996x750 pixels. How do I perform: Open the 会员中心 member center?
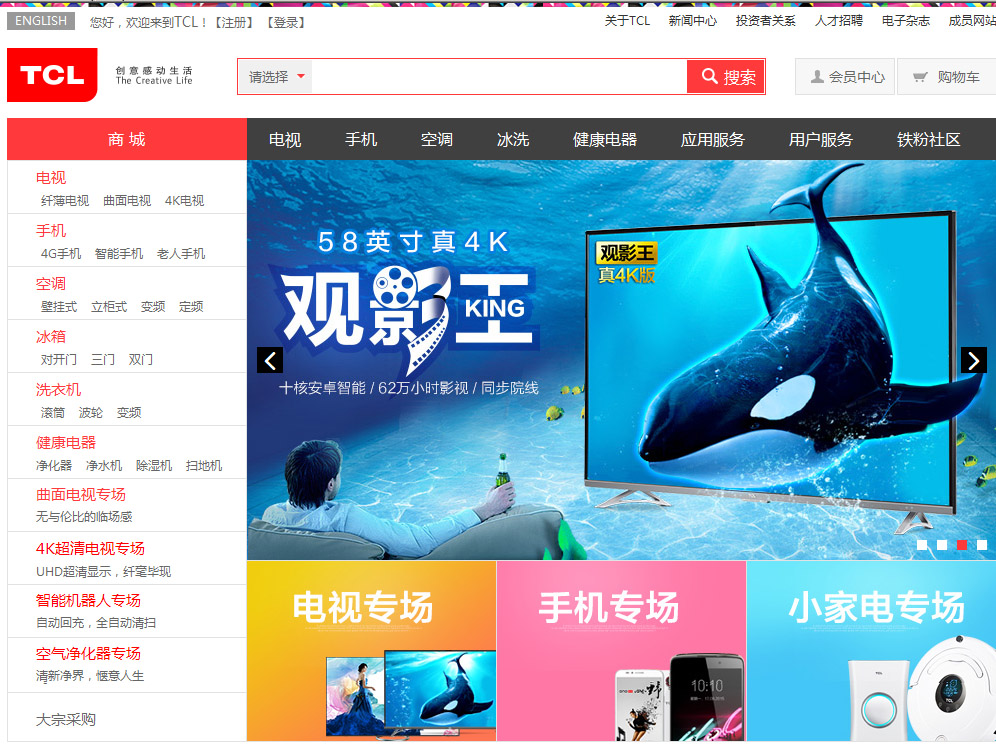[845, 77]
